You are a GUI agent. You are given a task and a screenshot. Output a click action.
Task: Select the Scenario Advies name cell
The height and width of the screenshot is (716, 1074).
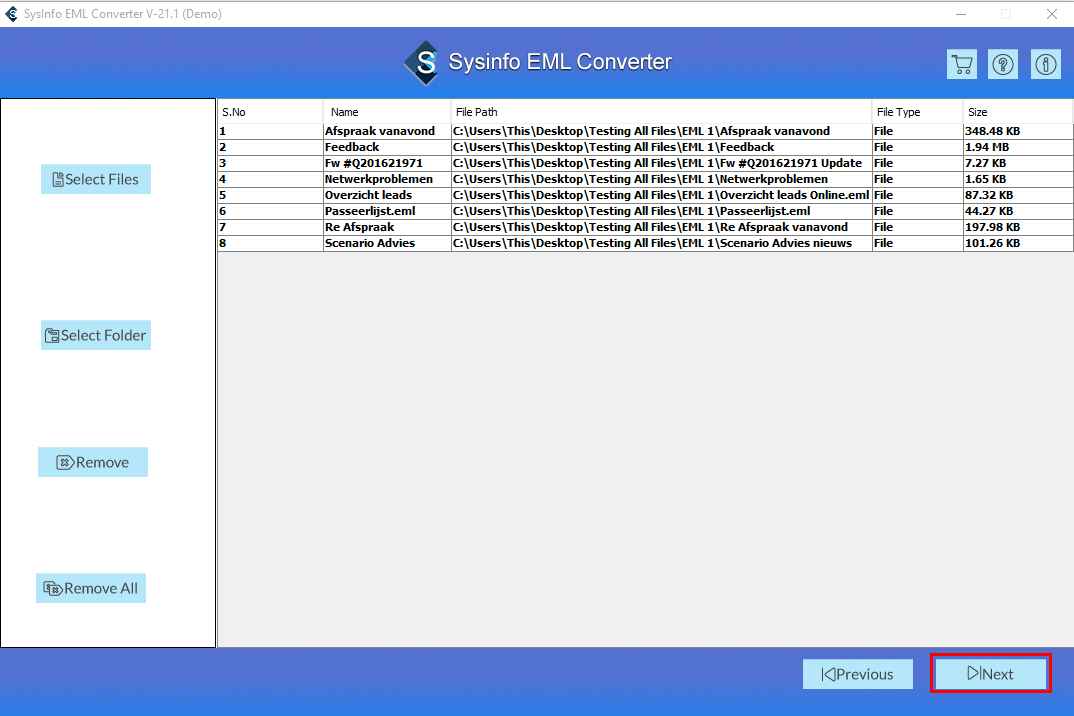click(387, 243)
